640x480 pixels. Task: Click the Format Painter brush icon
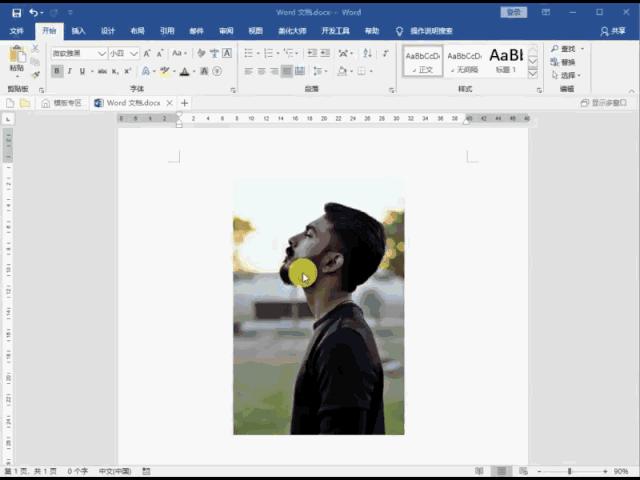[37, 74]
